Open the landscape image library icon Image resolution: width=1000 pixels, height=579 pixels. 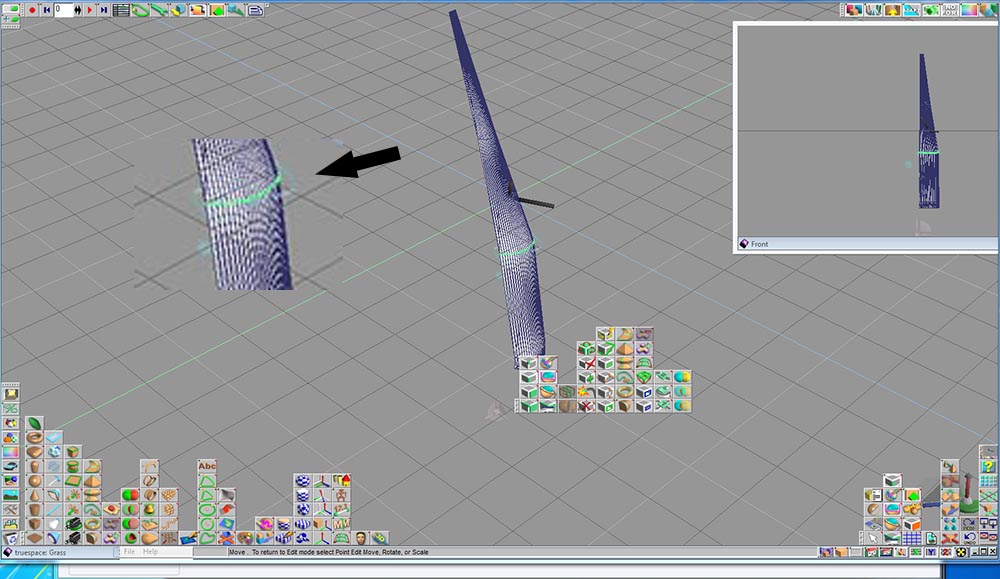(11, 494)
